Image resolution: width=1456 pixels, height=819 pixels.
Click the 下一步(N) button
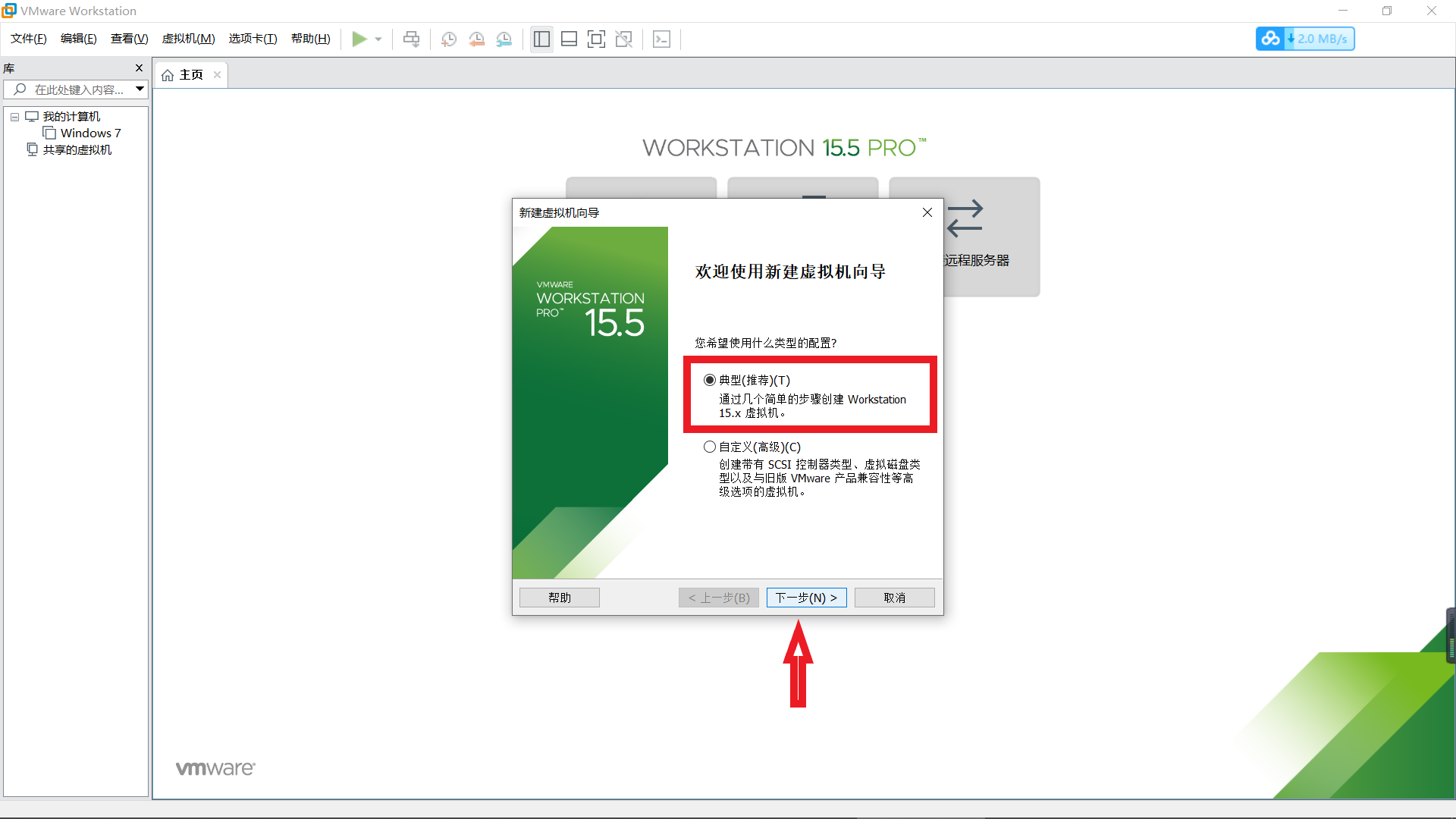806,598
